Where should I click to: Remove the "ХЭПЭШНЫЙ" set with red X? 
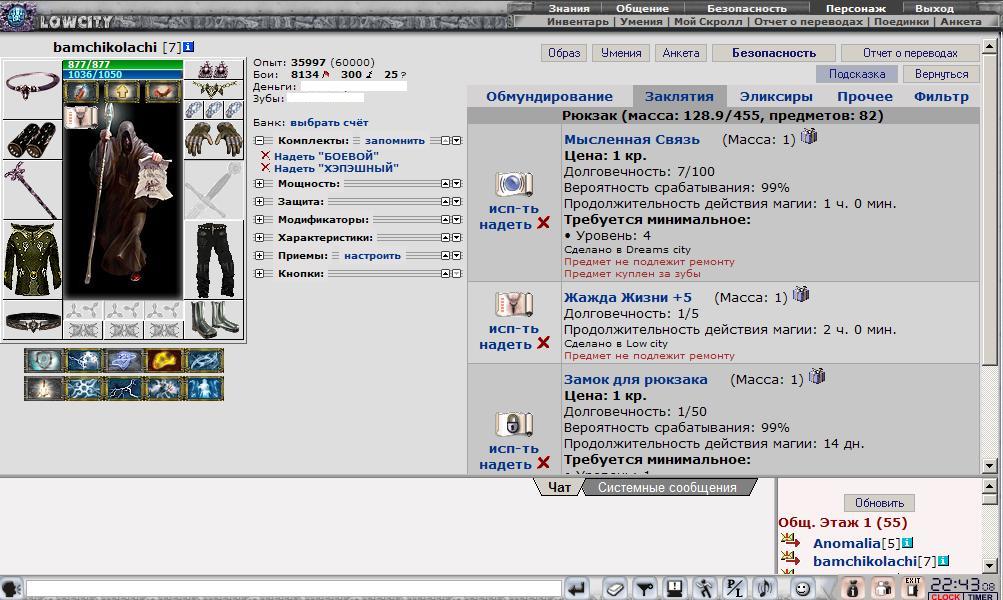coord(265,168)
